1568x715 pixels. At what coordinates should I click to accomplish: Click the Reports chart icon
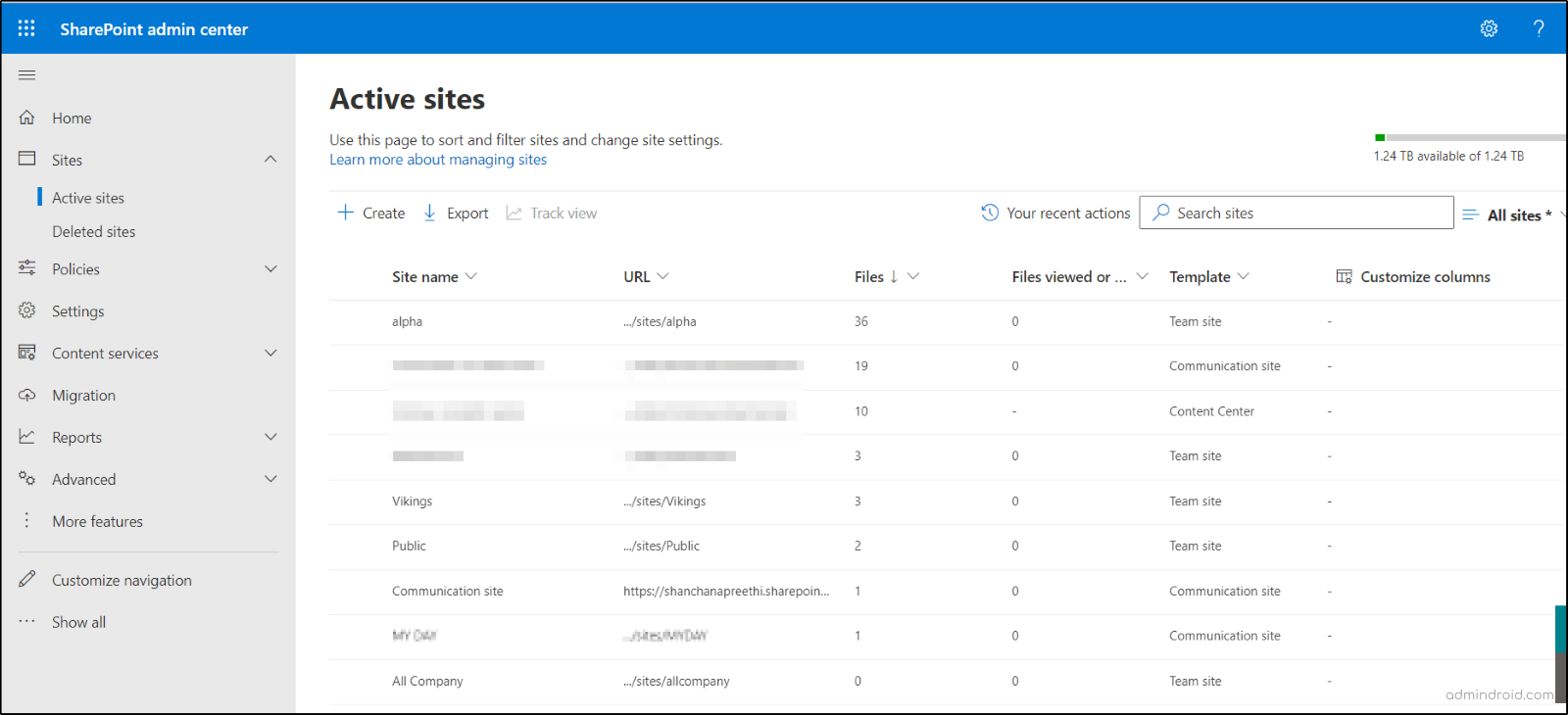26,436
